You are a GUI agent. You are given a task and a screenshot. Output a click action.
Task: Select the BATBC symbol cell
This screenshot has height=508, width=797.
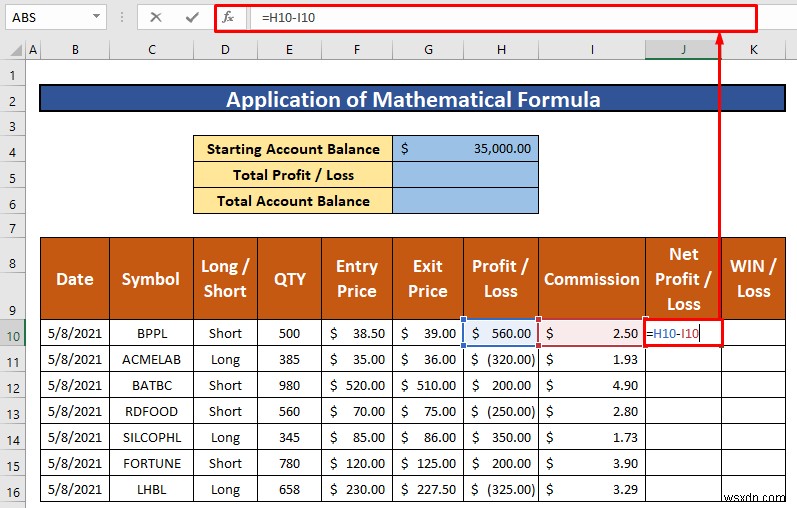(x=151, y=385)
